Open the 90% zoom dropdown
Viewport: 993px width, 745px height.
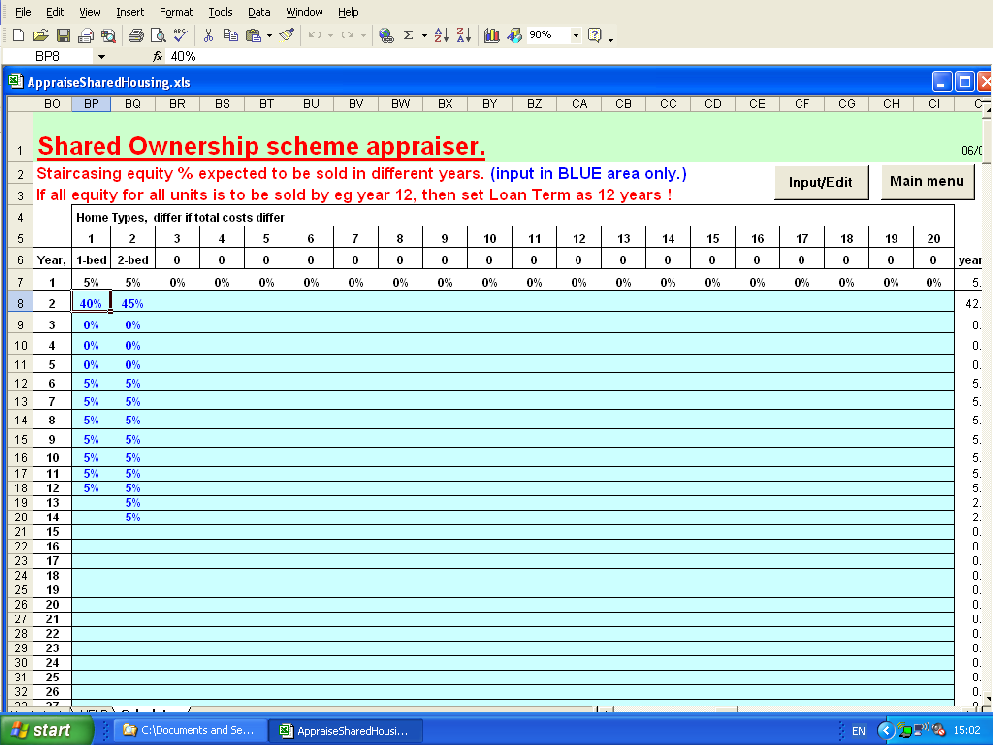tap(576, 35)
